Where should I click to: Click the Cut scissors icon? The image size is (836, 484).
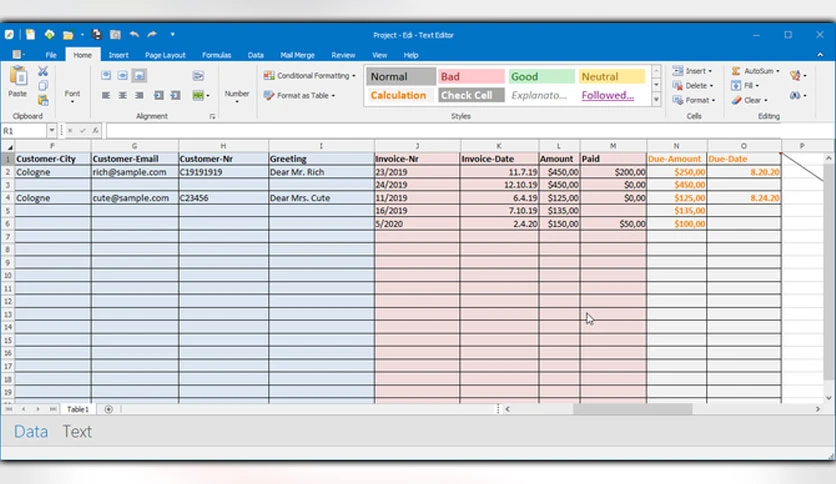coord(43,71)
